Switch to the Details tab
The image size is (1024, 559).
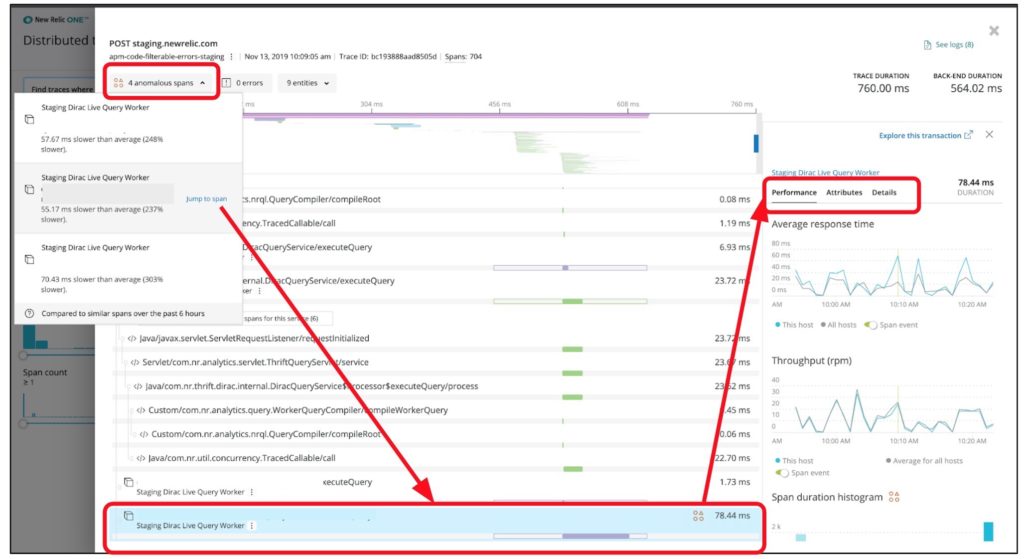coord(884,193)
